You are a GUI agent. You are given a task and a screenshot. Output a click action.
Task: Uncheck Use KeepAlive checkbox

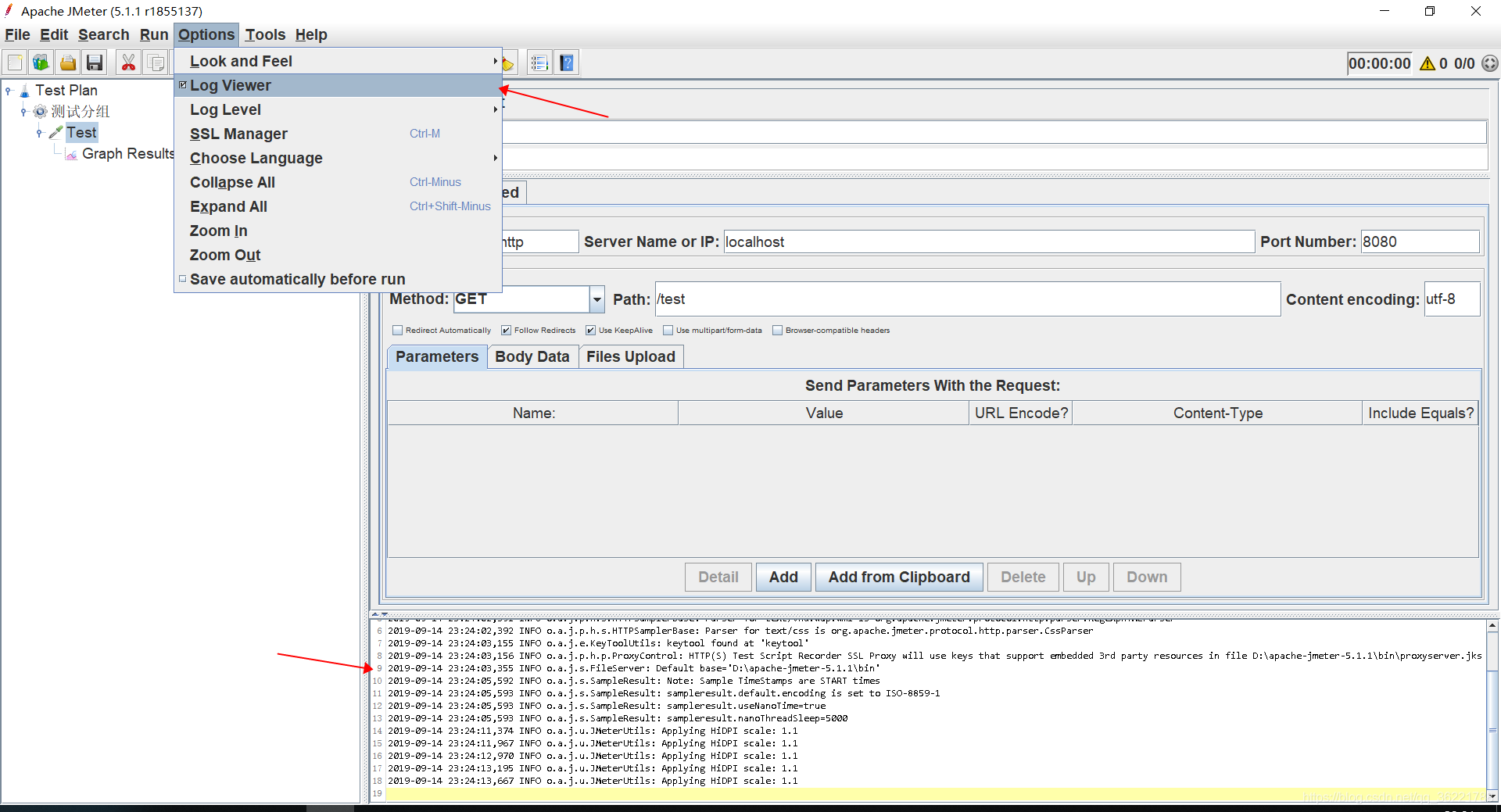(590, 331)
